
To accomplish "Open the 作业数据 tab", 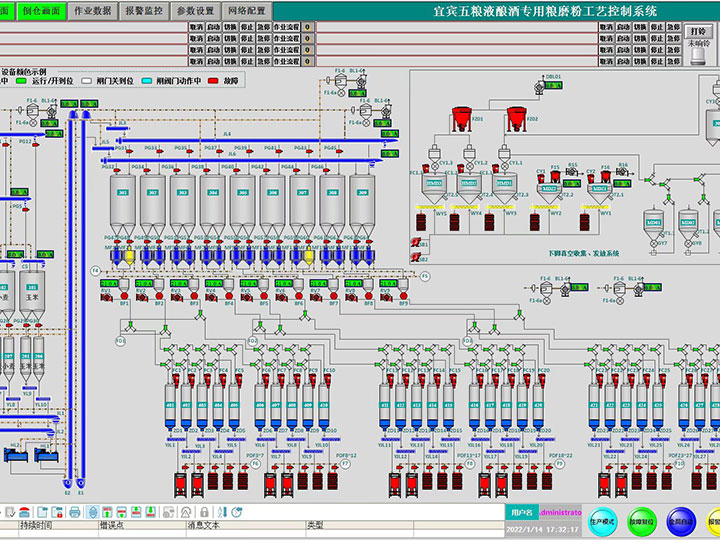I will tap(93, 11).
